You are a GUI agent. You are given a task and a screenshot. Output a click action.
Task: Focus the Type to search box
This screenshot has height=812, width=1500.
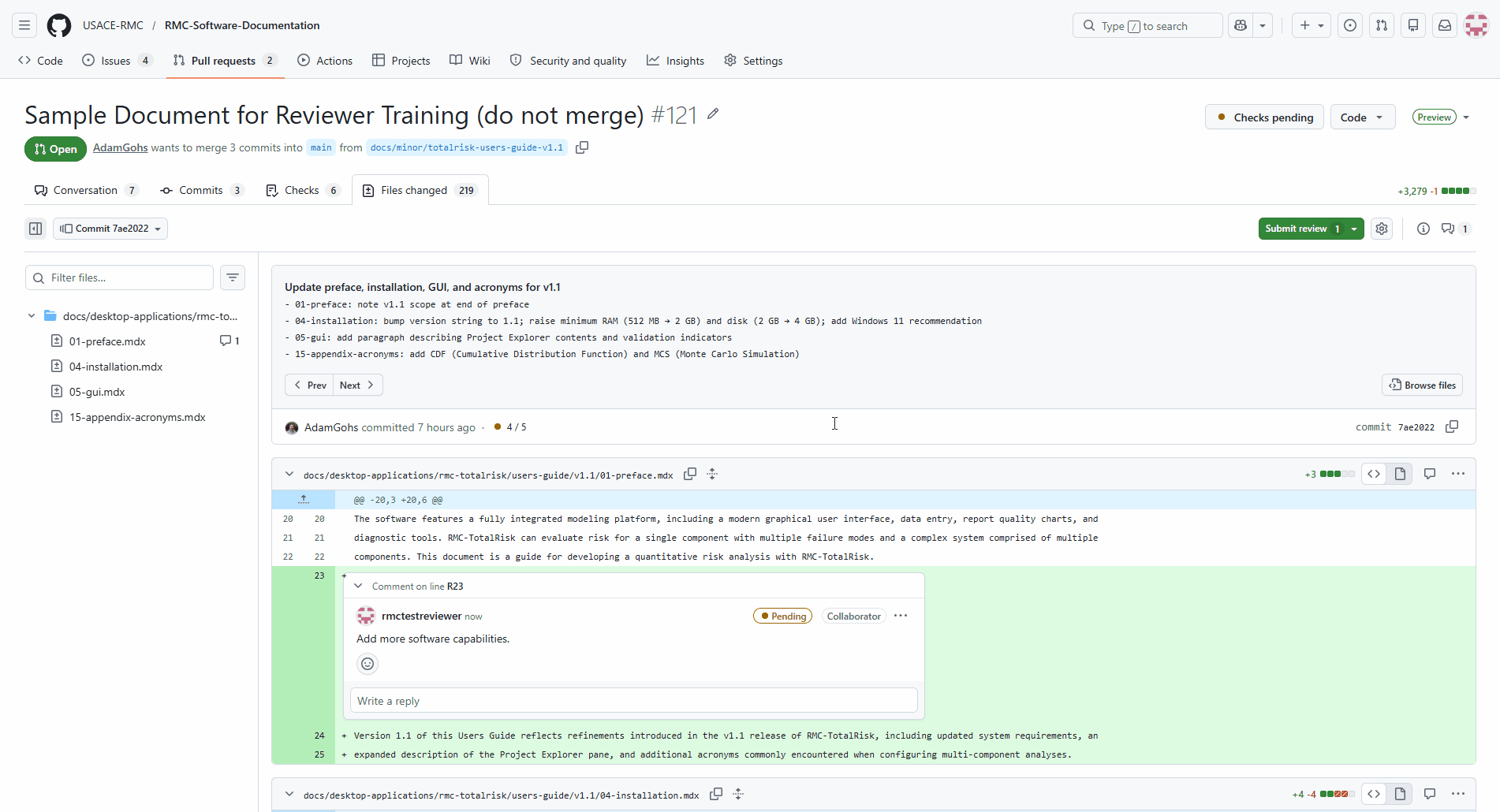point(1147,25)
